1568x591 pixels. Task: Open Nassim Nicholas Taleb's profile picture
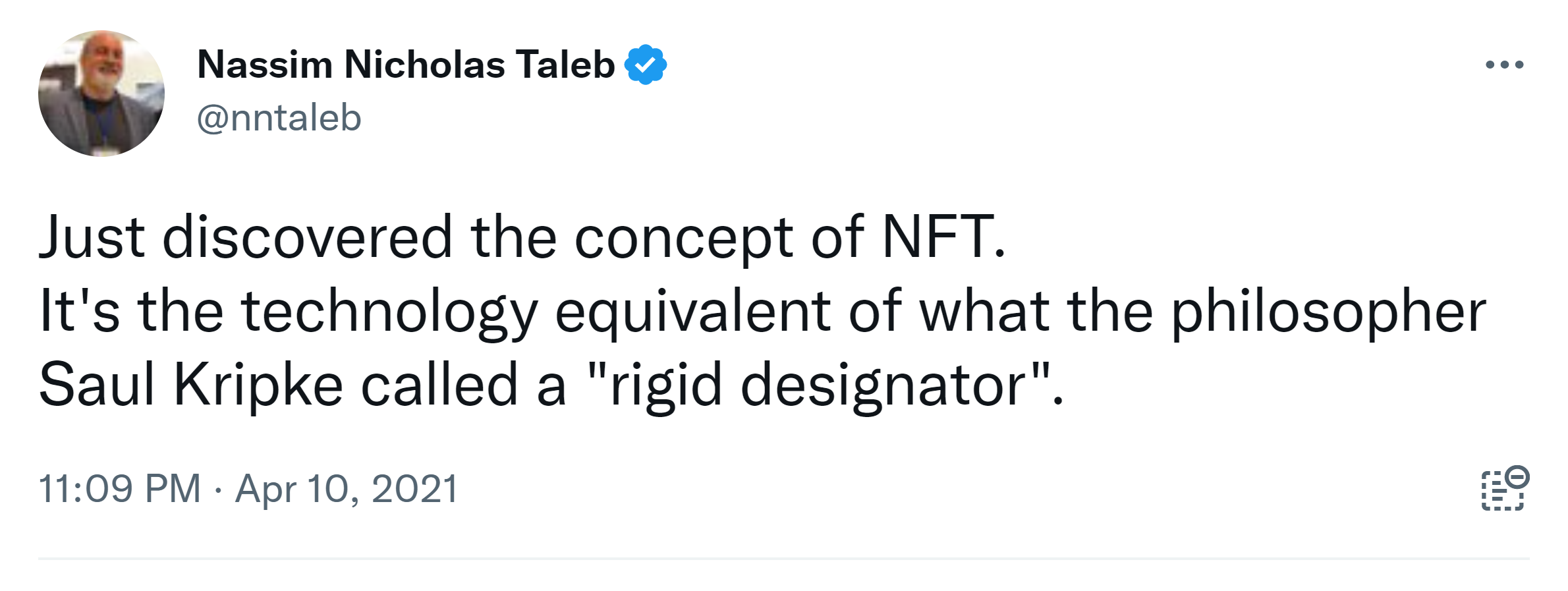coord(101,94)
